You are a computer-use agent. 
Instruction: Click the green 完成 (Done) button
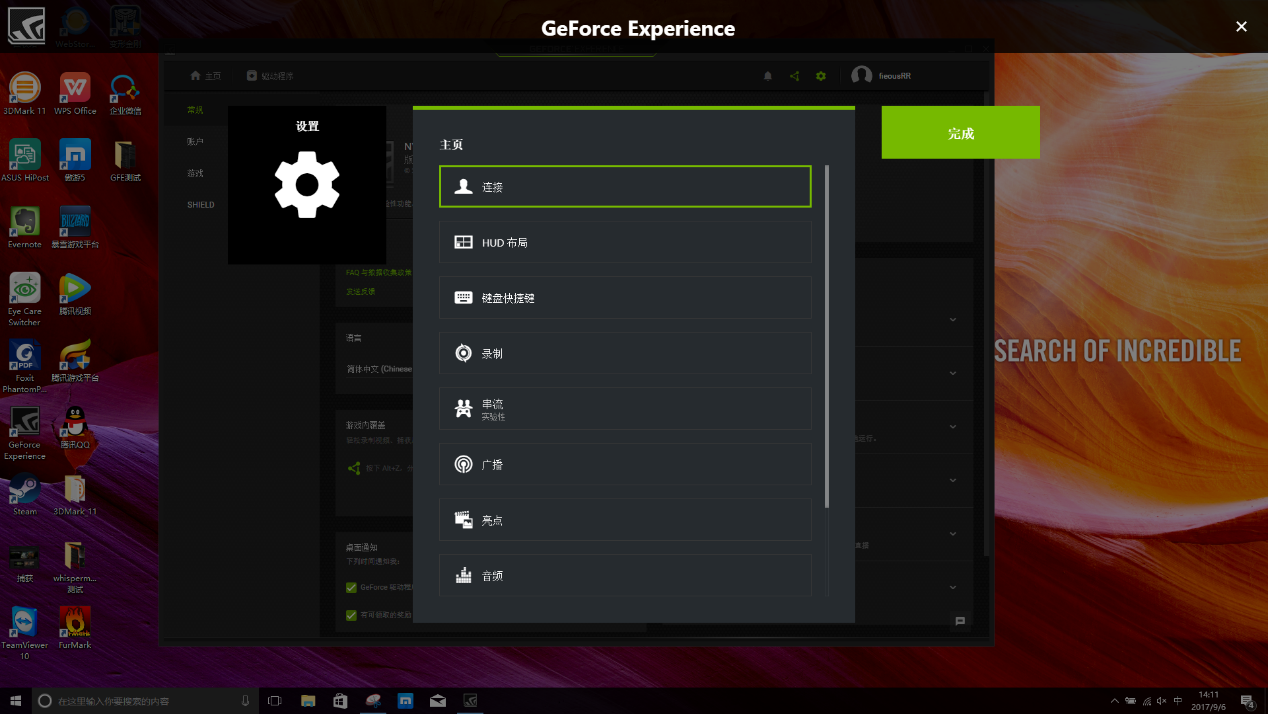pyautogui.click(x=960, y=132)
